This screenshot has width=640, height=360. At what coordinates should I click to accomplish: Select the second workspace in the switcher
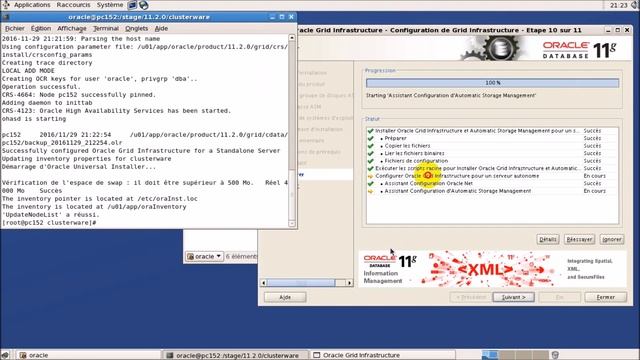coord(507,355)
